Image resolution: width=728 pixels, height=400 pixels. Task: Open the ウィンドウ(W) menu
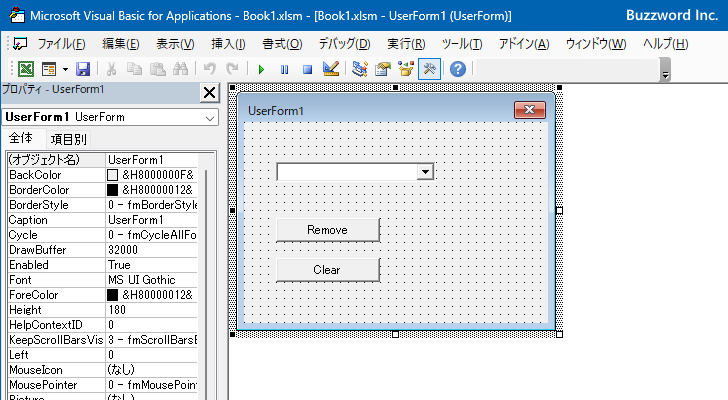click(596, 44)
